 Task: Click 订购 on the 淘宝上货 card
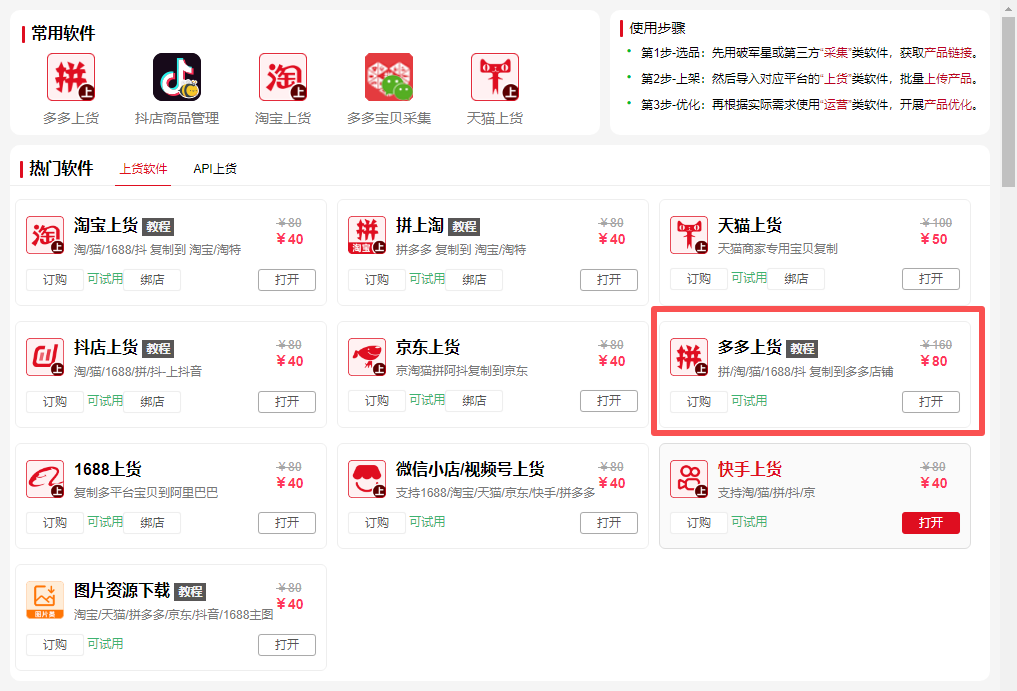click(55, 280)
